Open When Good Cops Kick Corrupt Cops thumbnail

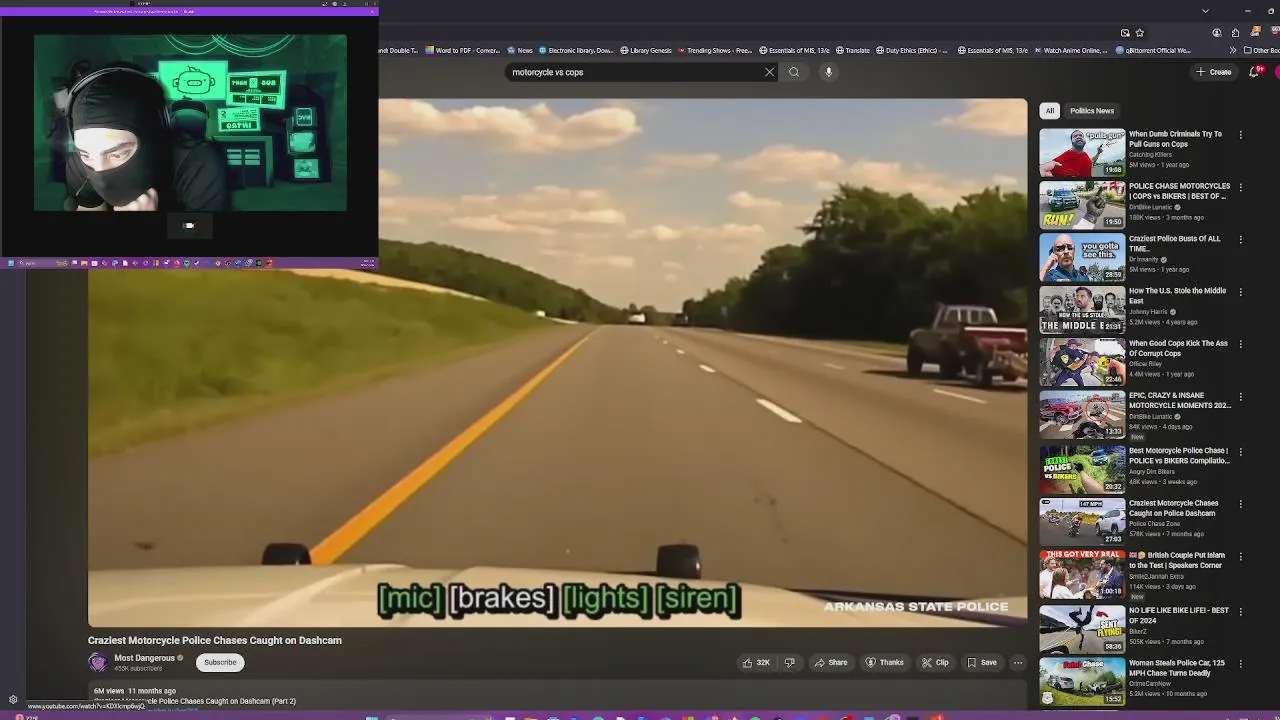(x=1081, y=362)
